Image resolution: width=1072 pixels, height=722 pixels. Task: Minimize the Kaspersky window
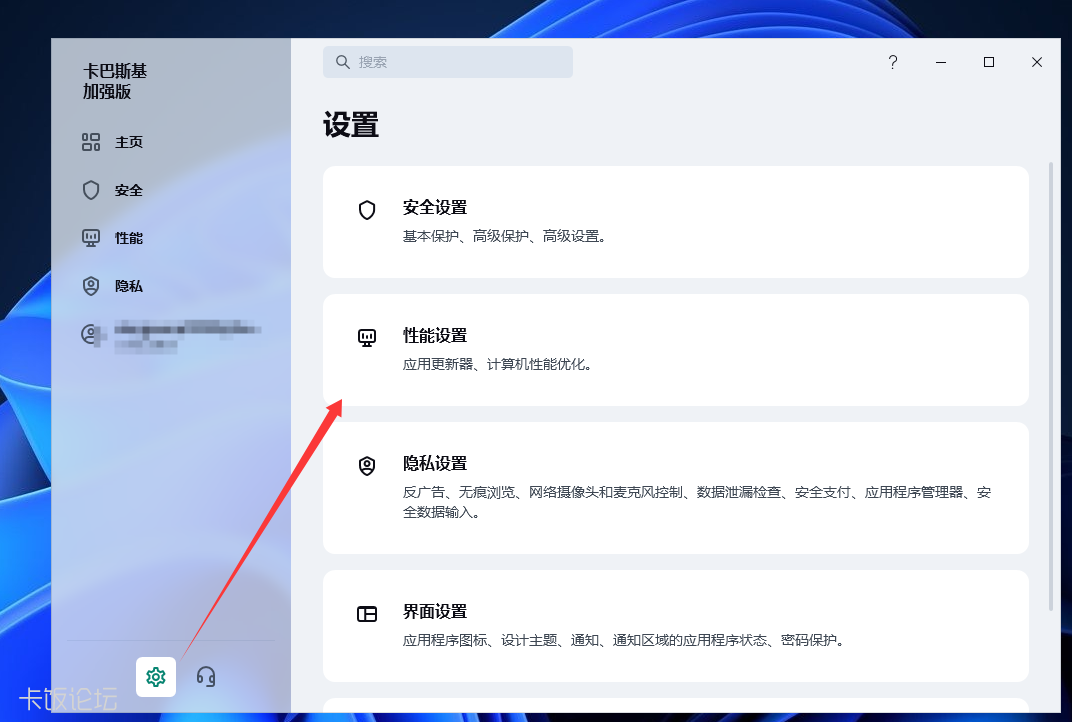tap(941, 62)
